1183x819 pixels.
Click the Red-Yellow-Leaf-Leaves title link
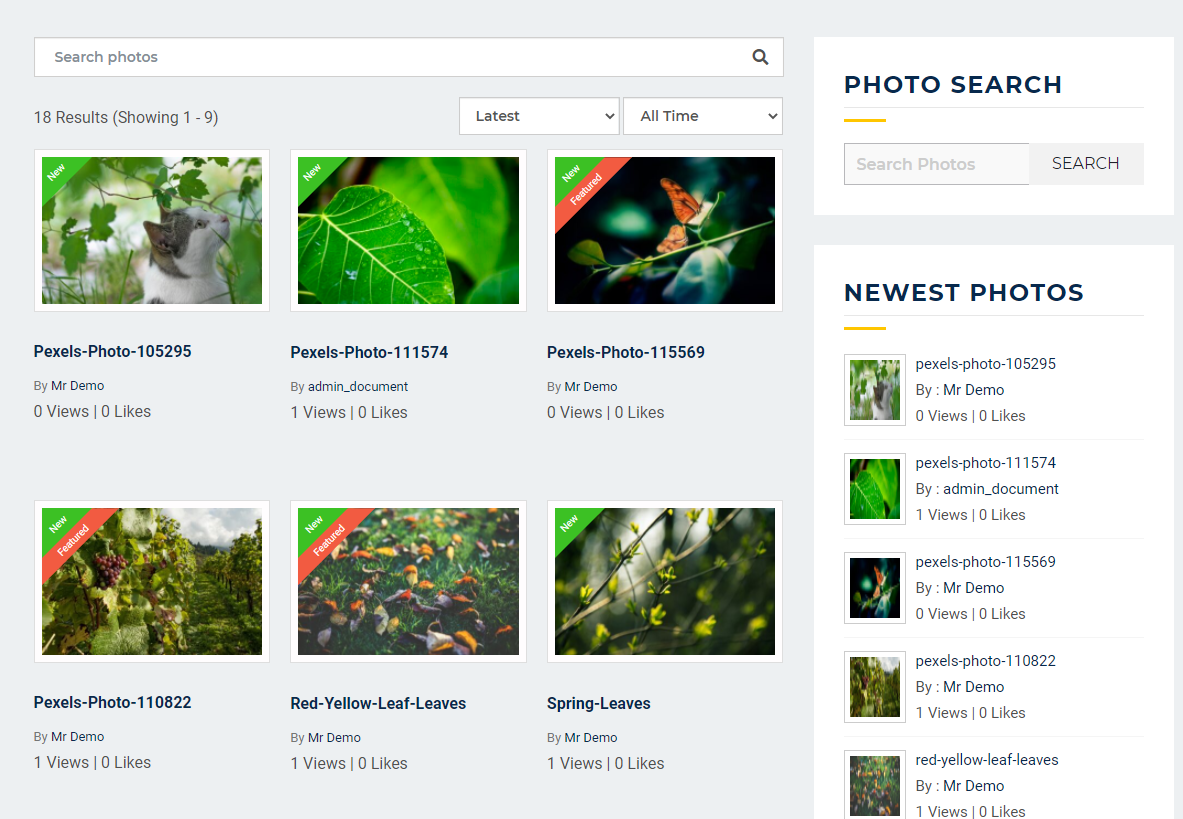(378, 703)
